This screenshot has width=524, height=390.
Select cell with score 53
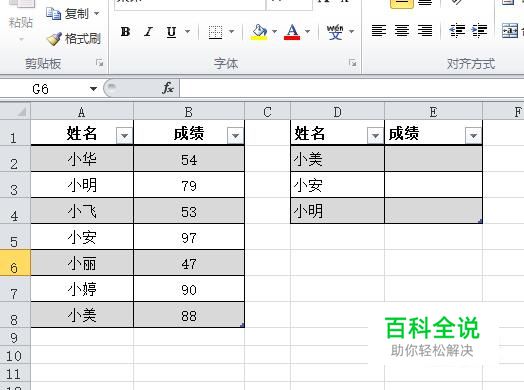(189, 211)
